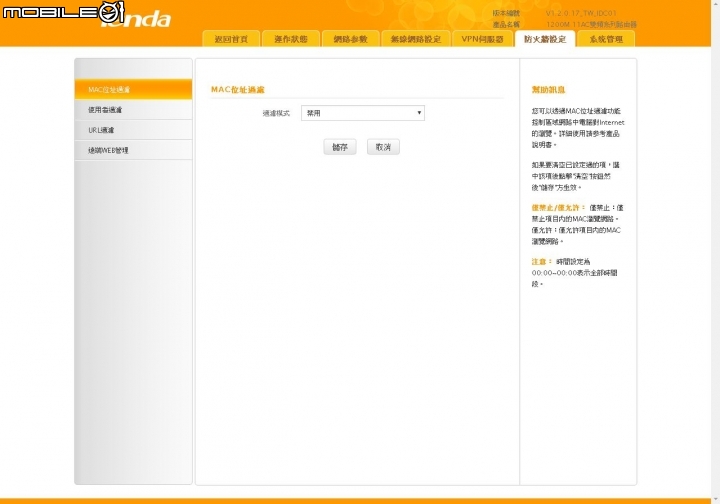Click the 防火牆設定 tab

545,39
